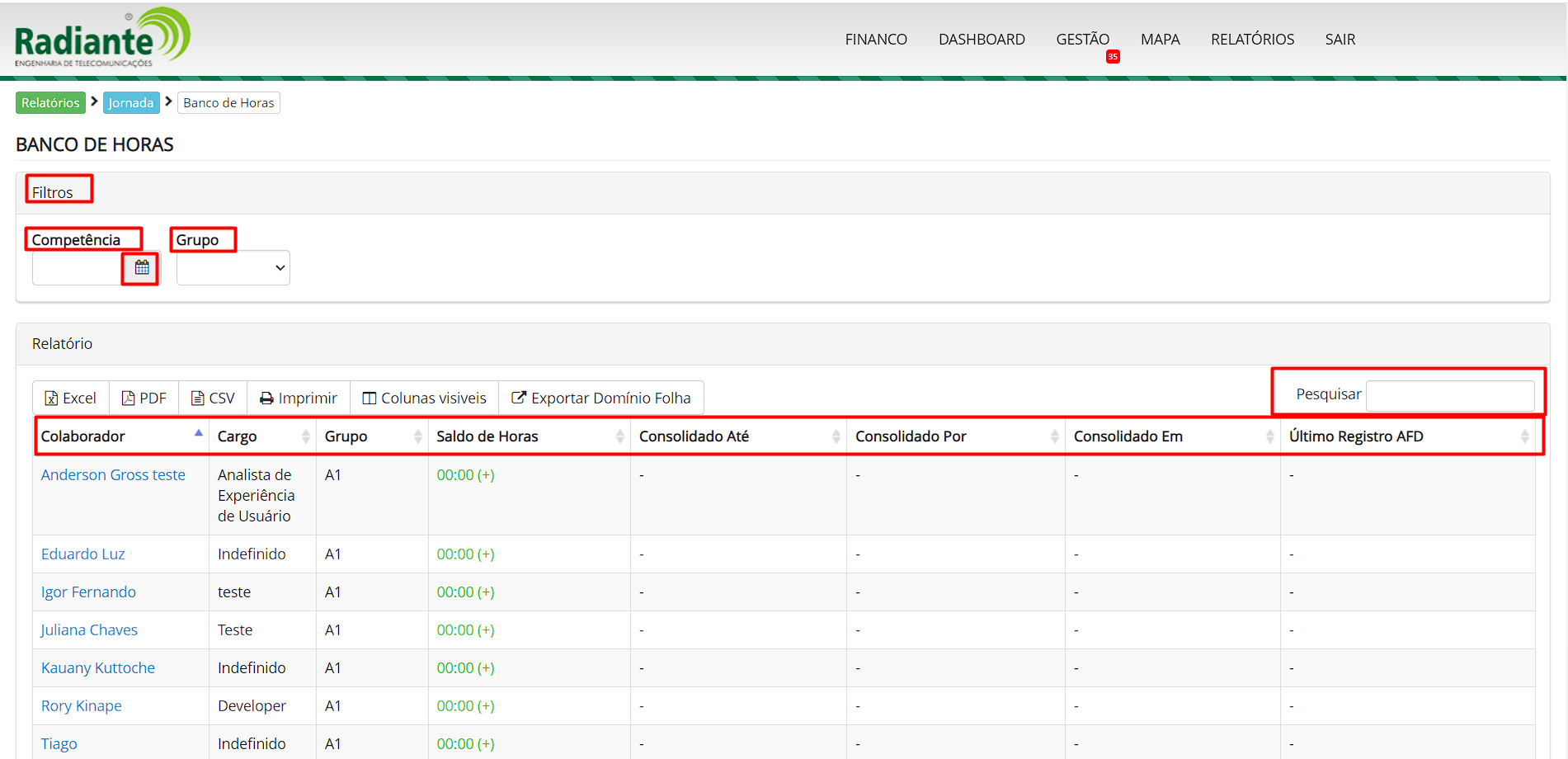Click Exportar Domínio Folha button
Screen dimensions: 1568x759
601,398
